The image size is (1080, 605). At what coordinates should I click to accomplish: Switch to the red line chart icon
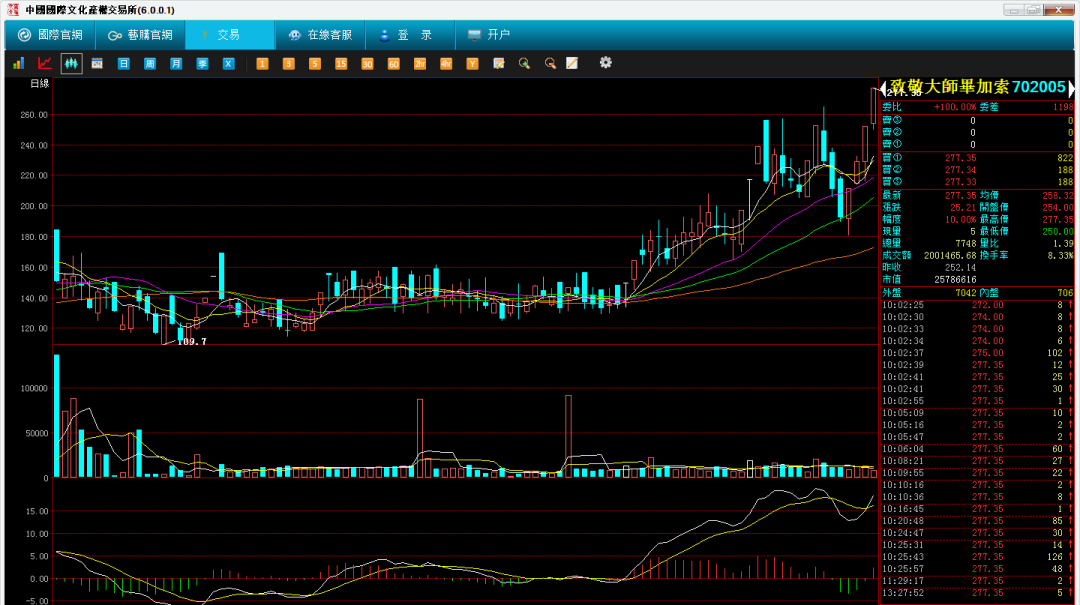point(45,63)
